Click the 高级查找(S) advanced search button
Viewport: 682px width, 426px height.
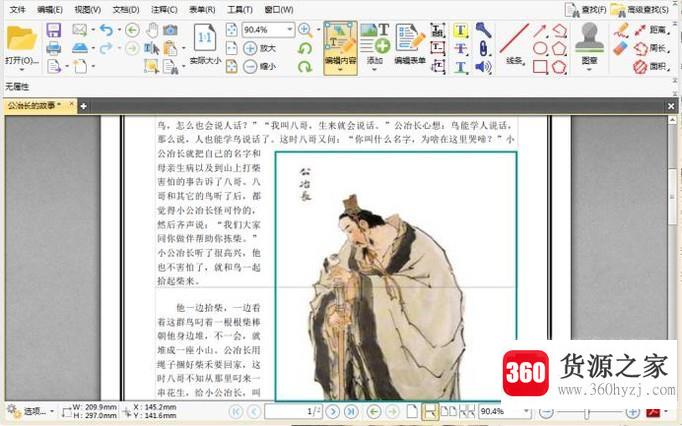click(639, 10)
